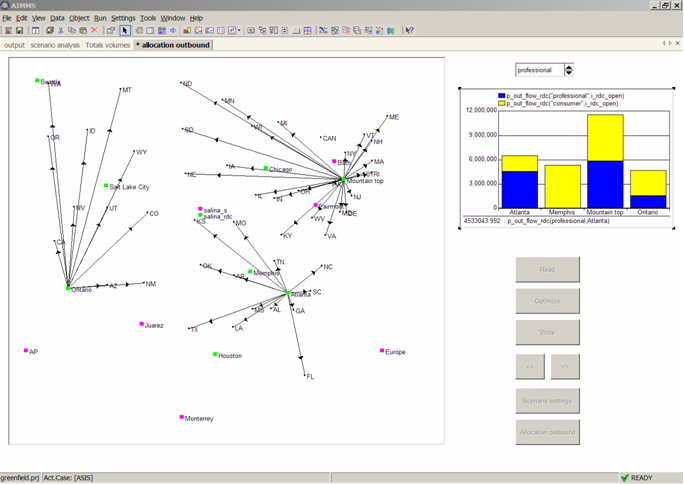Open the Run menu
The width and height of the screenshot is (684, 484).
point(100,18)
